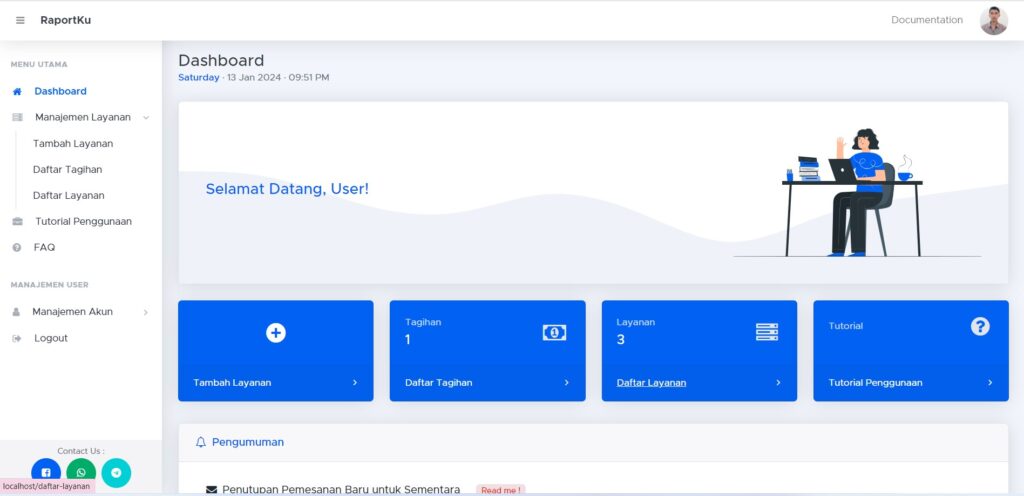Click the RaportKu brand logo text
1024x496 pixels.
(x=66, y=20)
